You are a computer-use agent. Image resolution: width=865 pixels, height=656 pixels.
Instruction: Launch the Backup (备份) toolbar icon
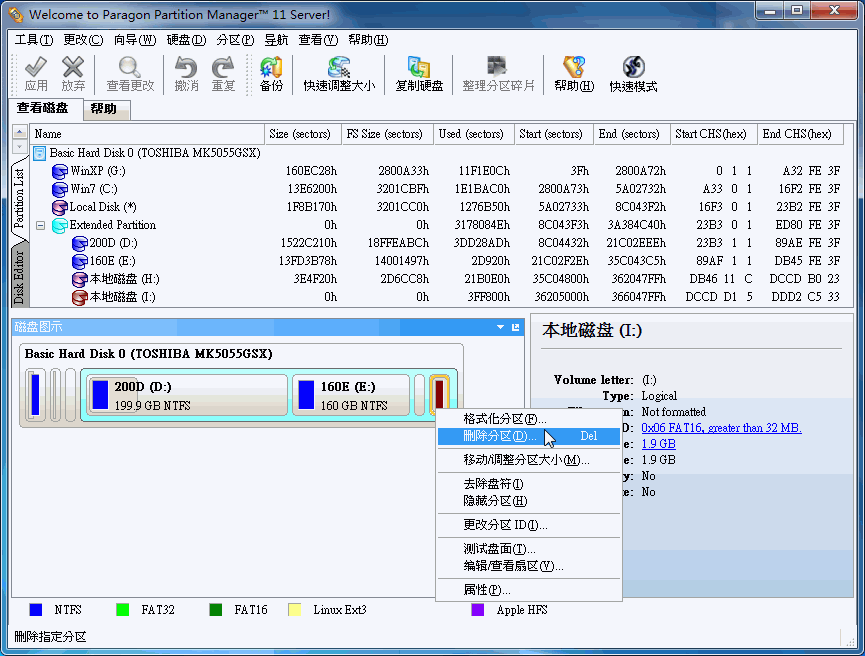(x=271, y=68)
